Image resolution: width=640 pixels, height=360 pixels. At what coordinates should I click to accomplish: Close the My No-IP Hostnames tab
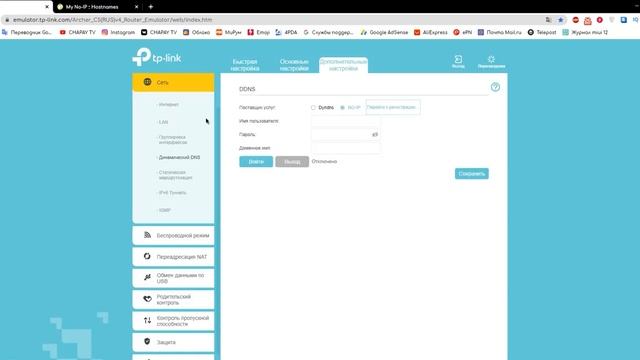click(x=136, y=7)
